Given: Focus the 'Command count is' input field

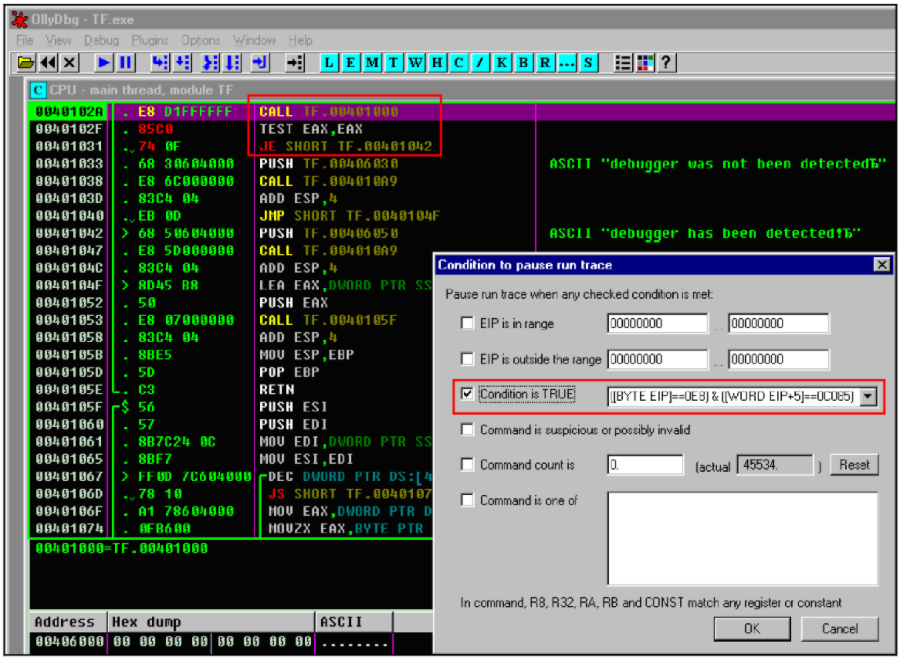Looking at the screenshot, I should point(645,465).
